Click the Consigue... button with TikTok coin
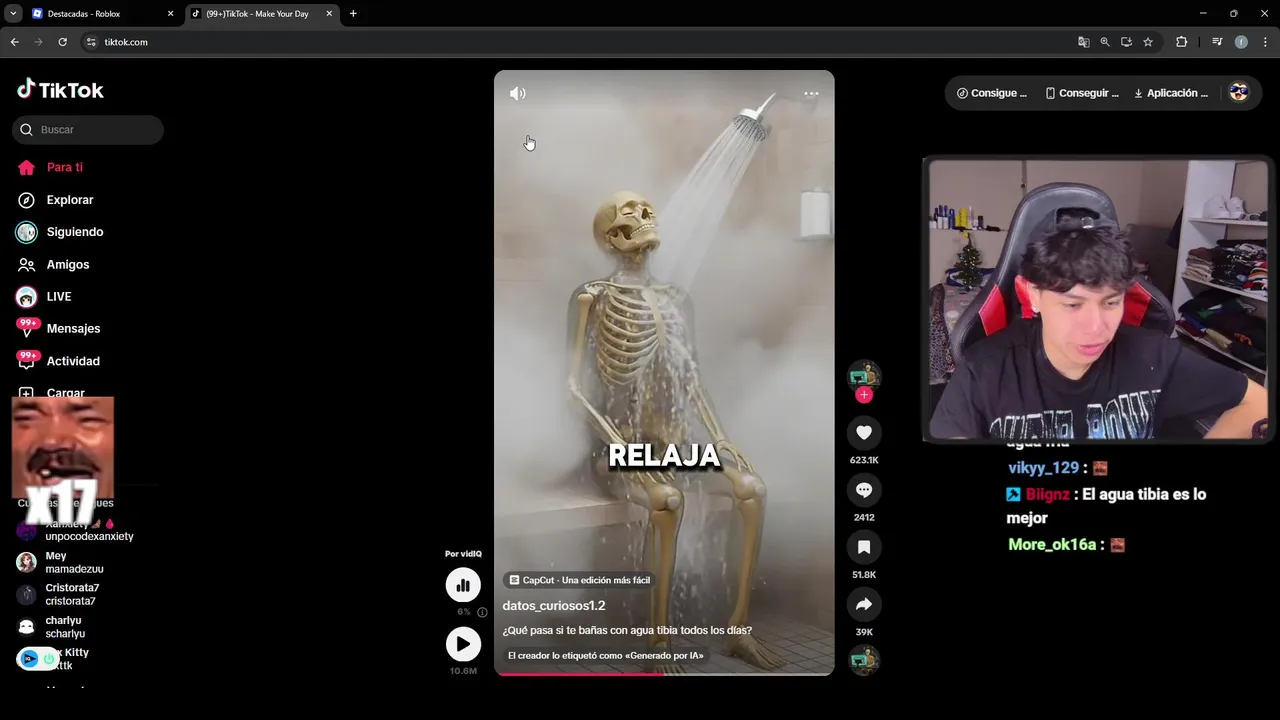 [992, 93]
